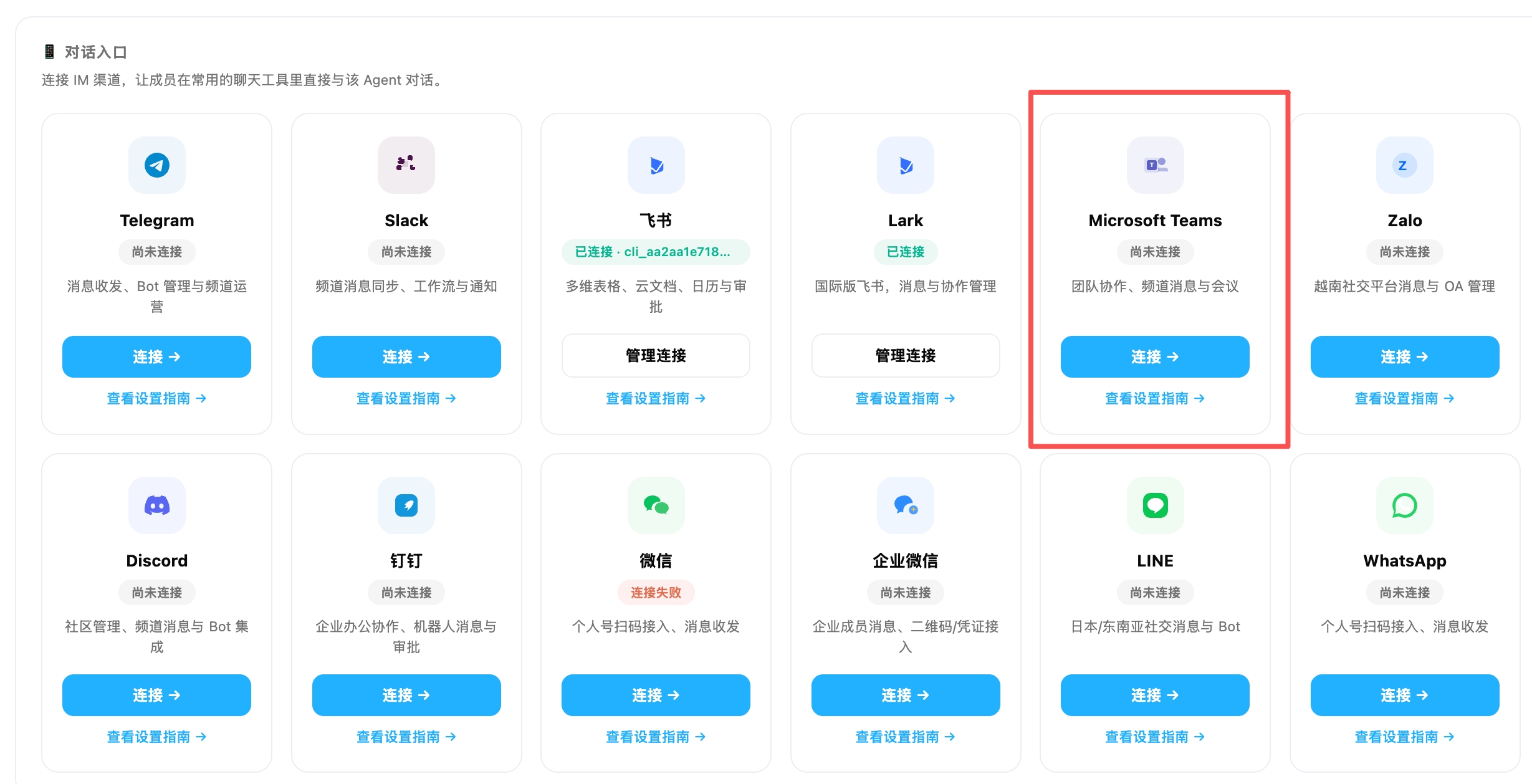Click the 钉钉 app icon
This screenshot has width=1532, height=784.
point(406,505)
